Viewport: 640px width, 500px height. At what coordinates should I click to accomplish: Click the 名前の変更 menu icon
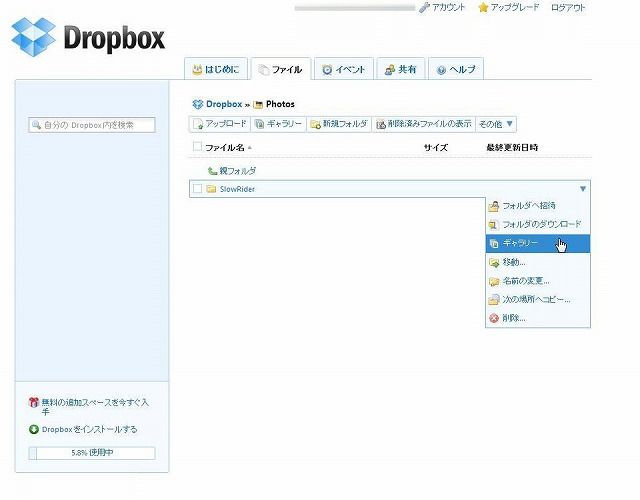click(494, 281)
